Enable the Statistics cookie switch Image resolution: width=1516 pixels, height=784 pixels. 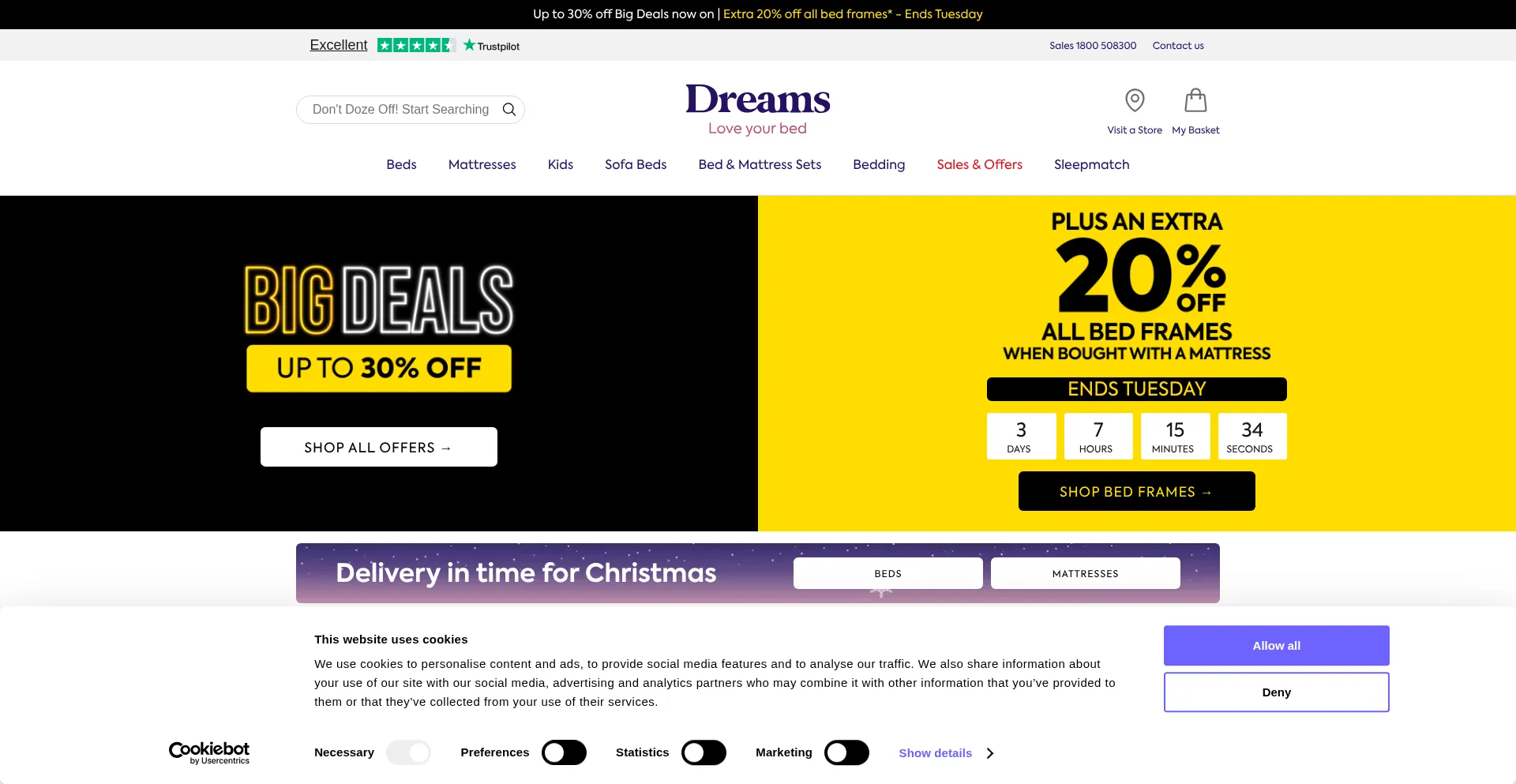pos(704,752)
